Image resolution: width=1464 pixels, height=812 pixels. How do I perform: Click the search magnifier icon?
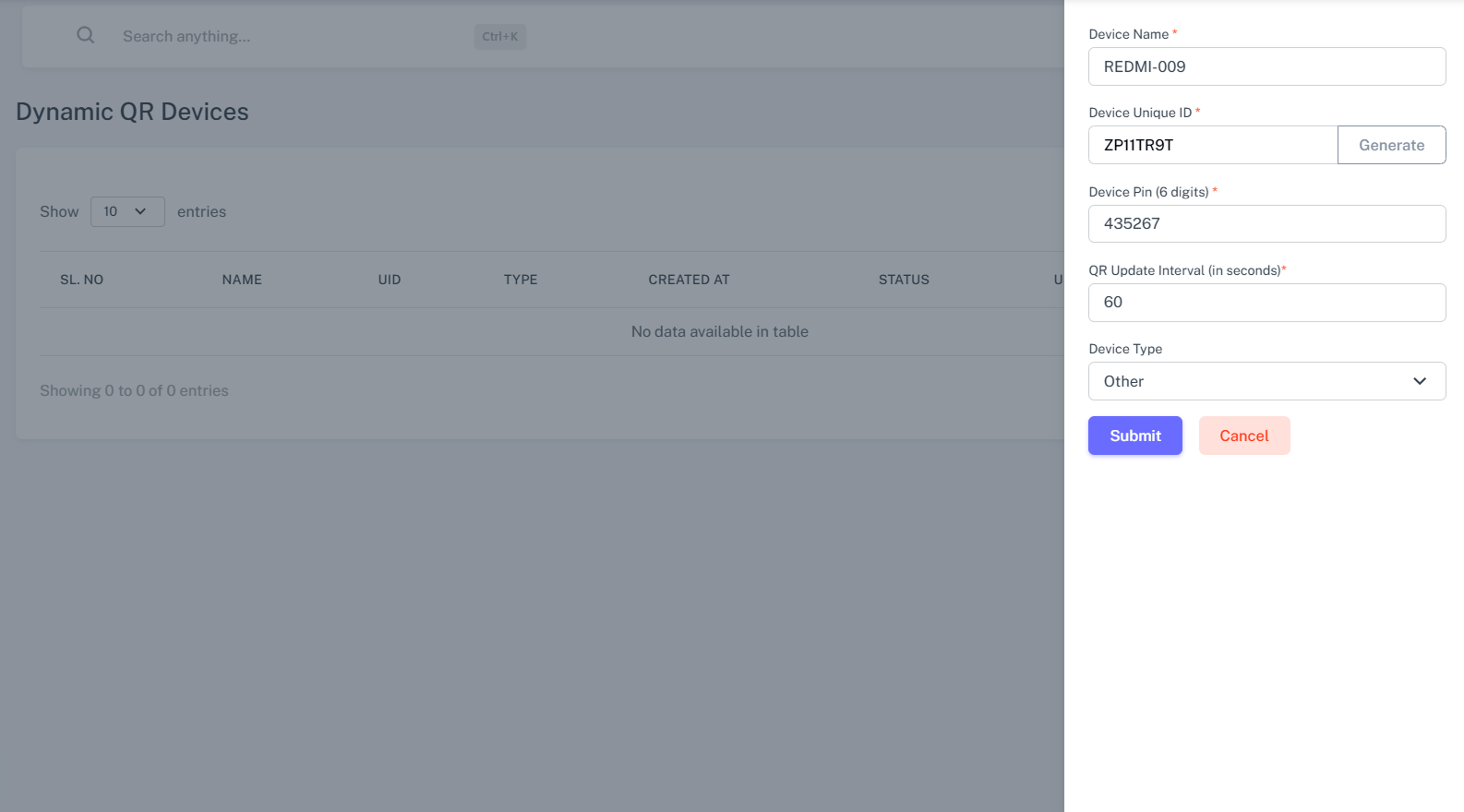tap(86, 36)
